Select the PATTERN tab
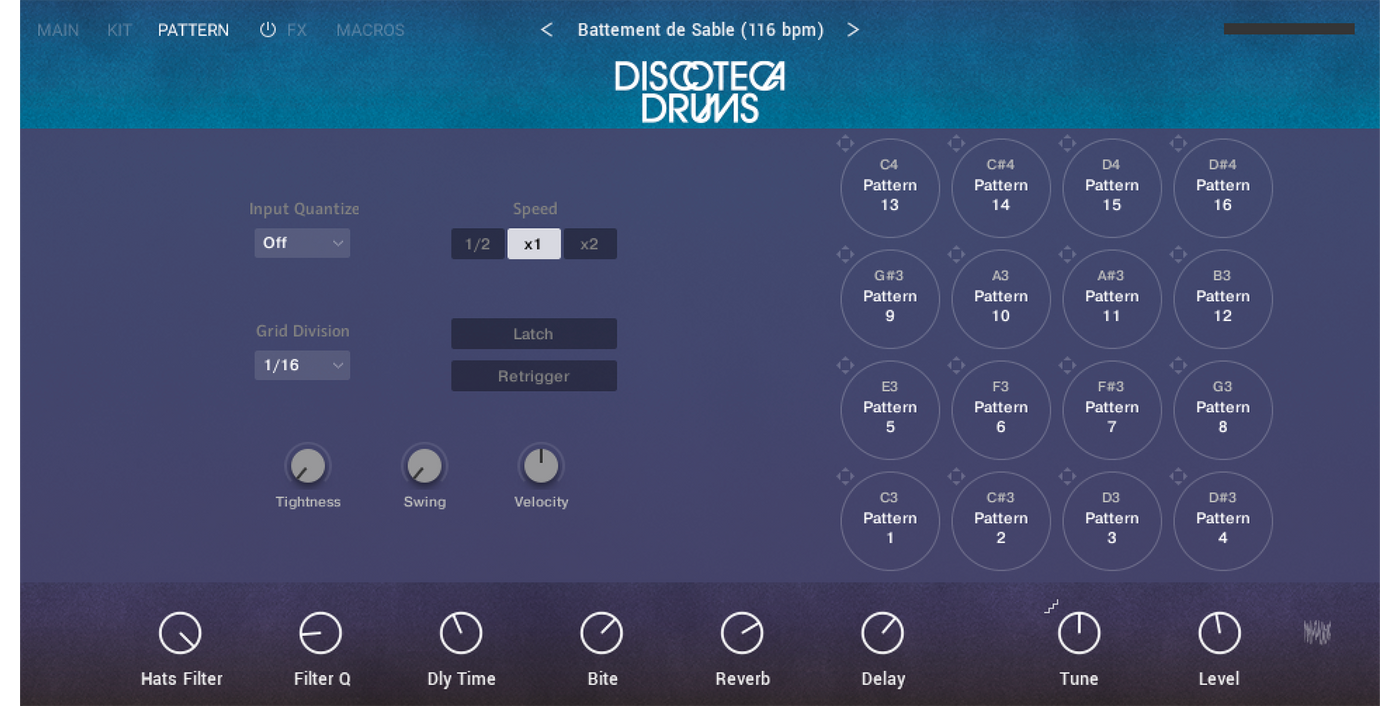1400x706 pixels. (193, 30)
